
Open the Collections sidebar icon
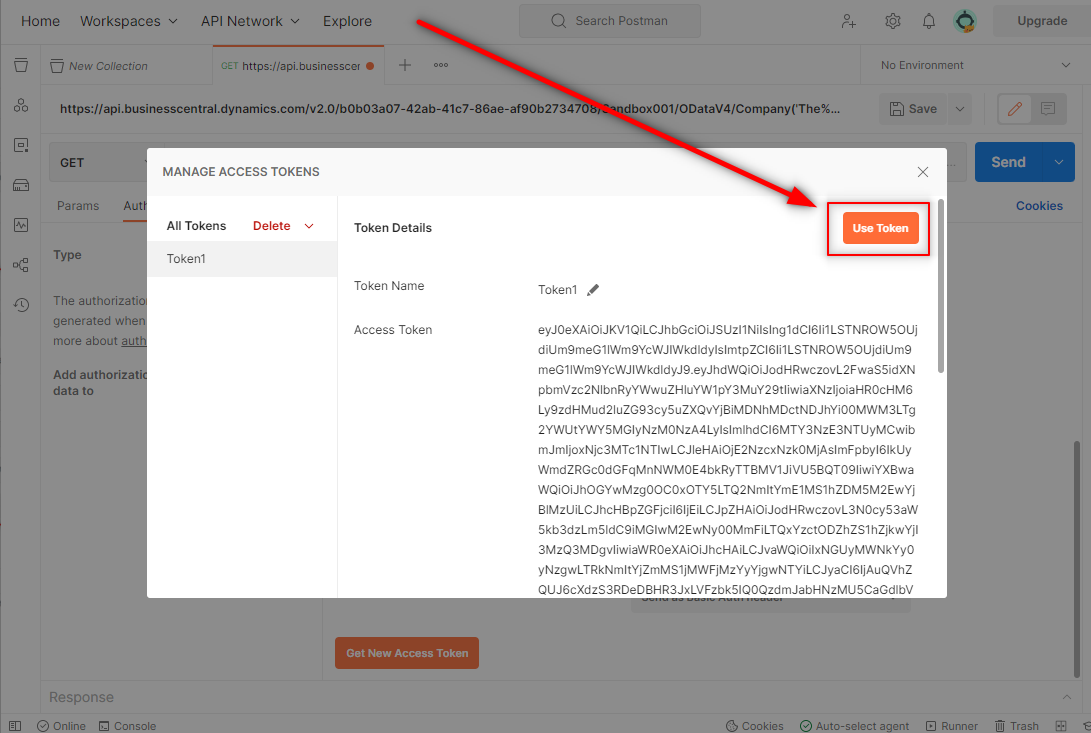coord(21,64)
